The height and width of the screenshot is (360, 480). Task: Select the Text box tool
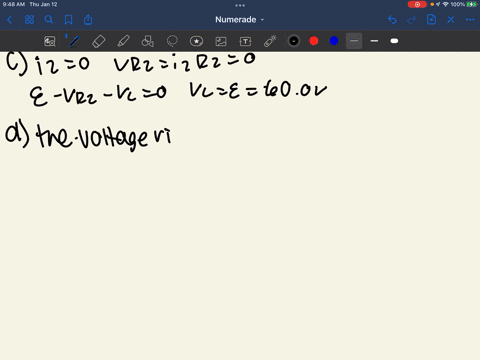245,41
